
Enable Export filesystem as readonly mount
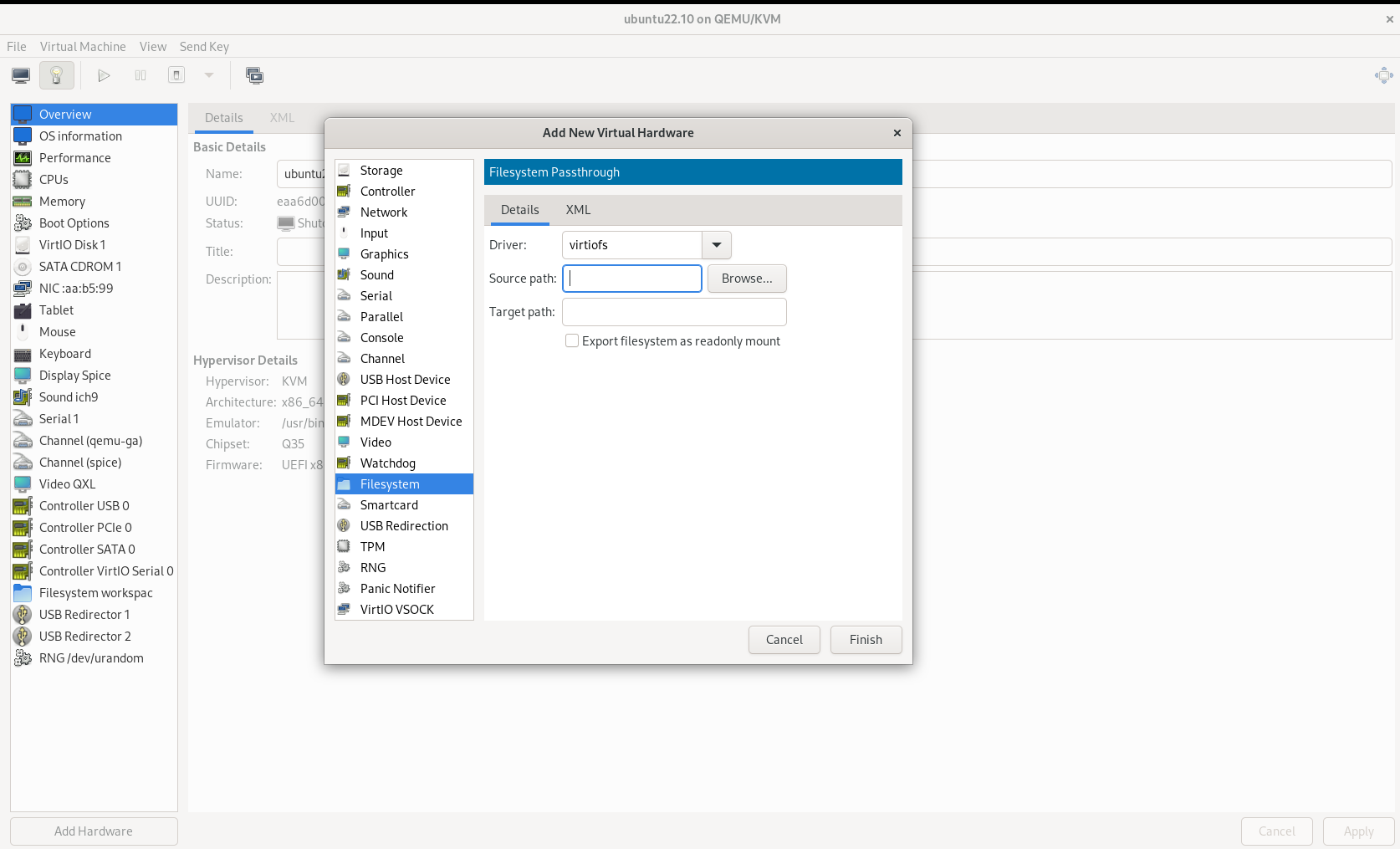pyautogui.click(x=572, y=341)
